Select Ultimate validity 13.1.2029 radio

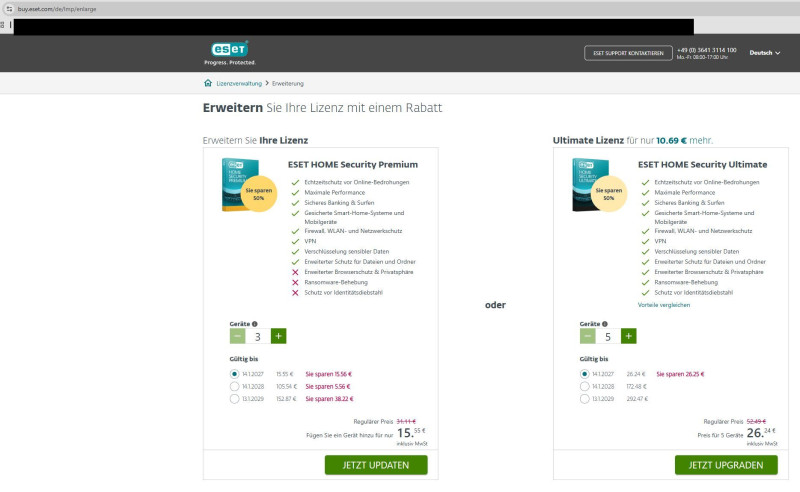584,399
